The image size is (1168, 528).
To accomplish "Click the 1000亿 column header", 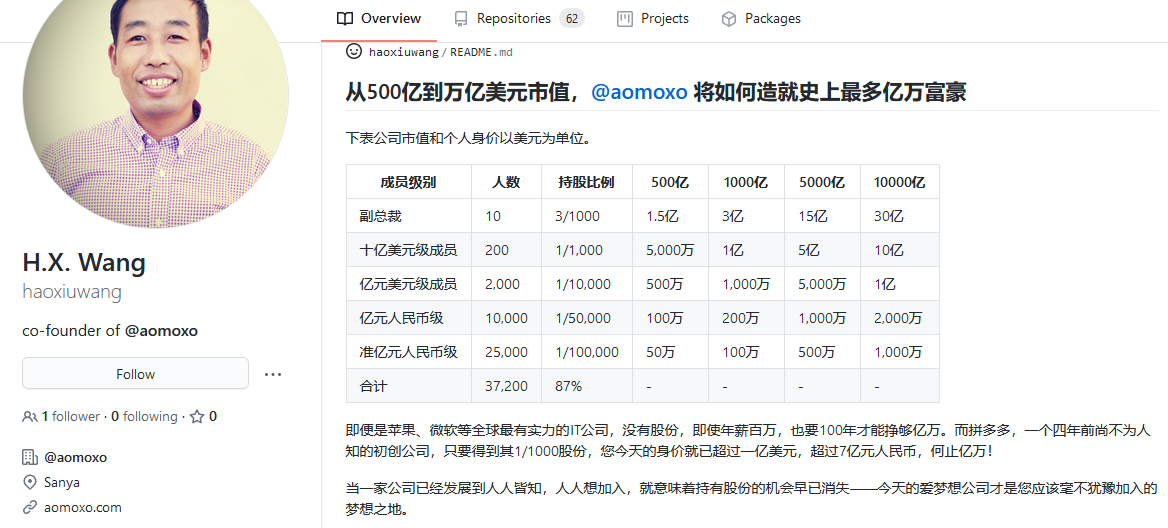I will [x=746, y=182].
